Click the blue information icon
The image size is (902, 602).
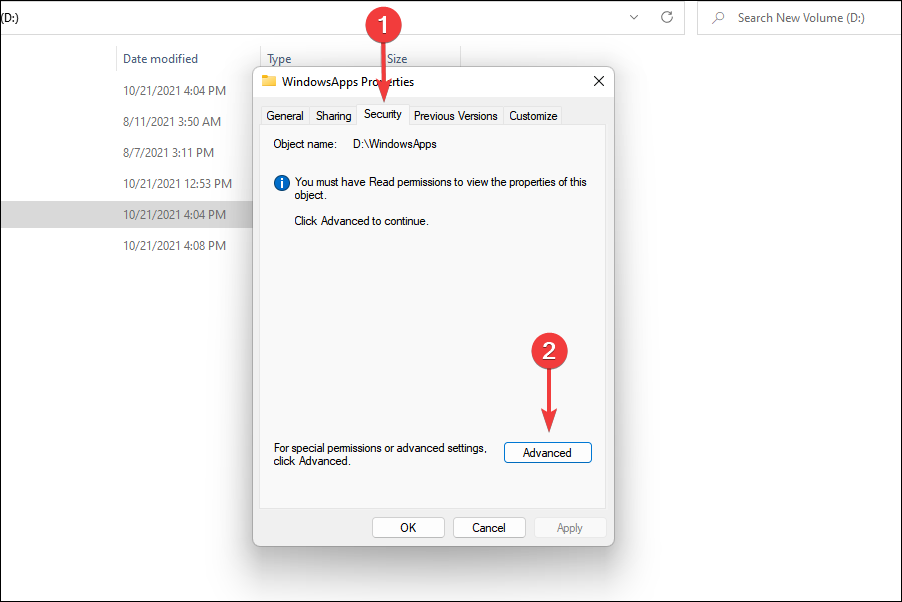pos(282,183)
